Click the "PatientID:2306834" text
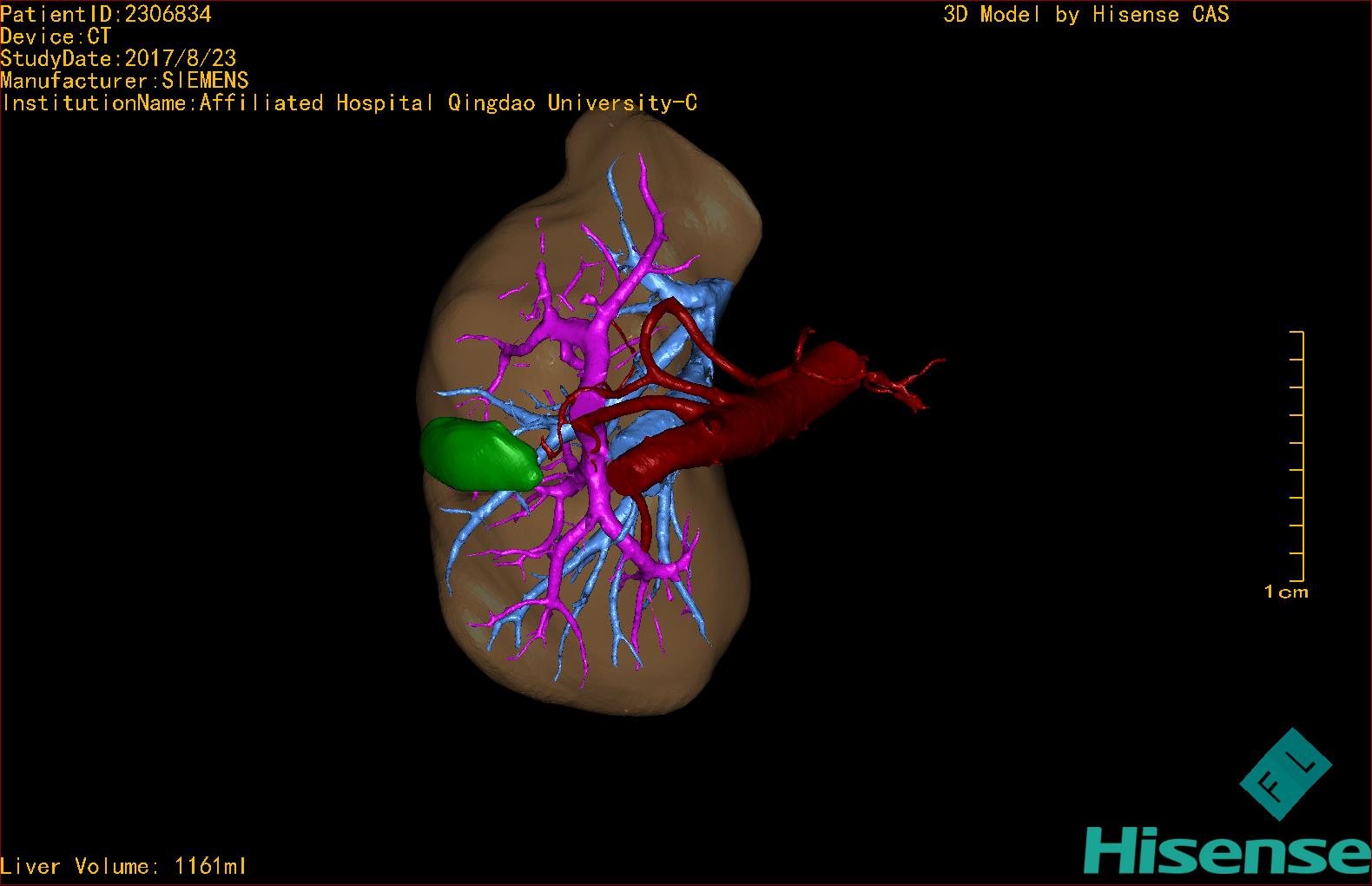Viewport: 1372px width, 886px height. point(106,14)
